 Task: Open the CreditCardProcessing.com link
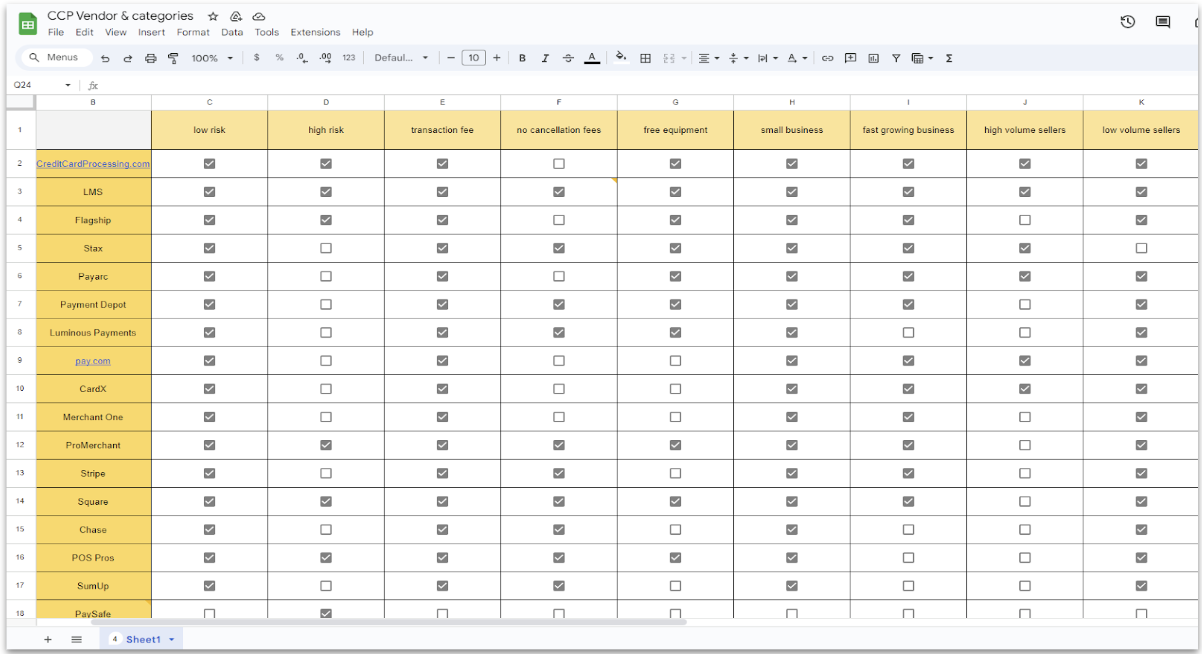pyautogui.click(x=93, y=163)
